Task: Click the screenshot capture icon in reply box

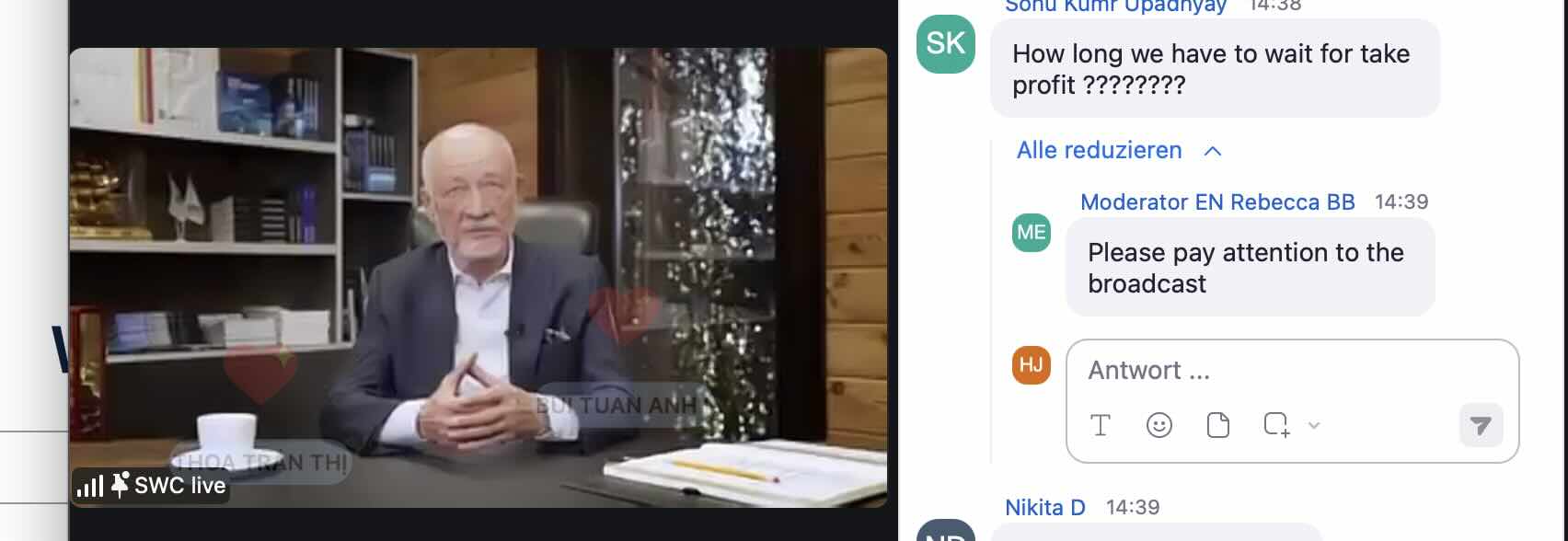Action: pyautogui.click(x=1276, y=425)
